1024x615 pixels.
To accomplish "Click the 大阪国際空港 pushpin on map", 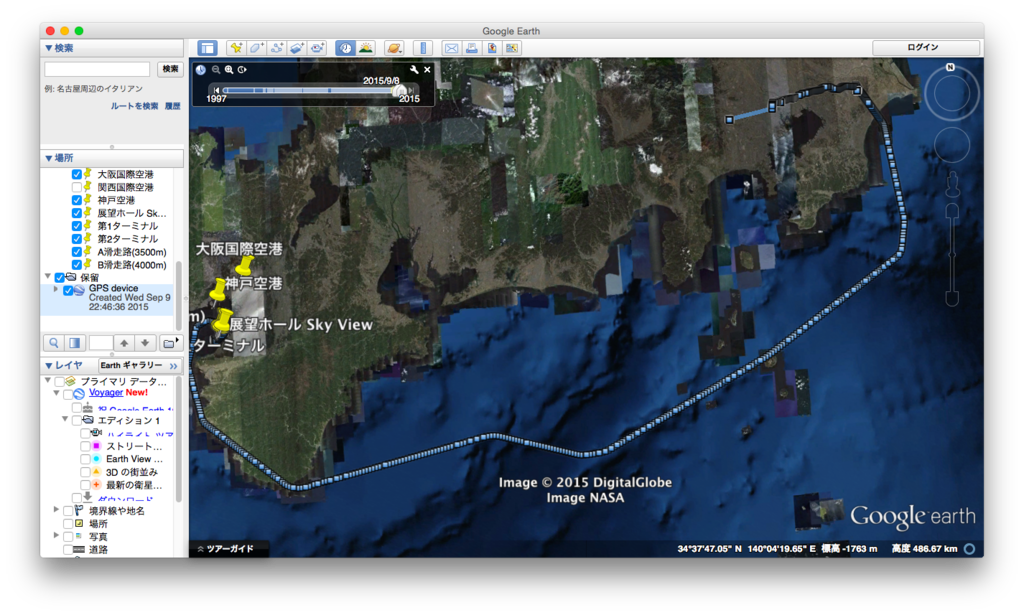I will (x=244, y=265).
